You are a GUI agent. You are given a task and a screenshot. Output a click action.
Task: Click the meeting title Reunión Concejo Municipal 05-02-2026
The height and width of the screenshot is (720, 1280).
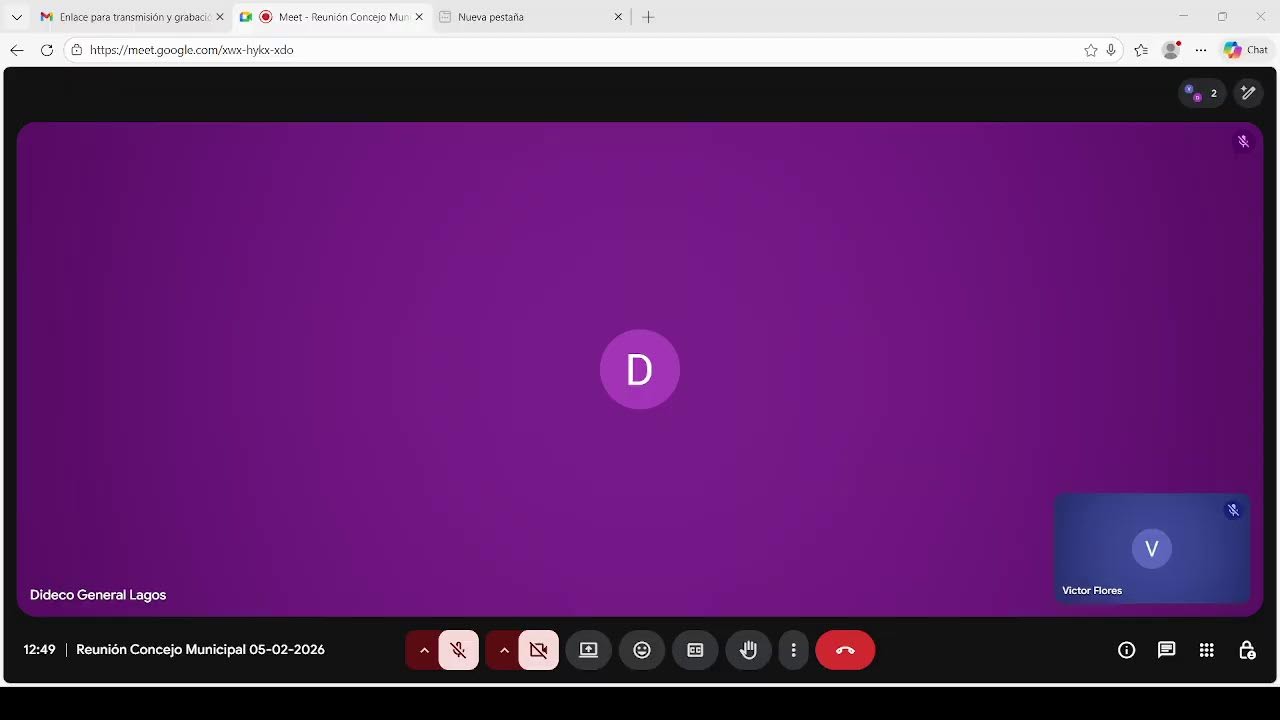tap(200, 649)
